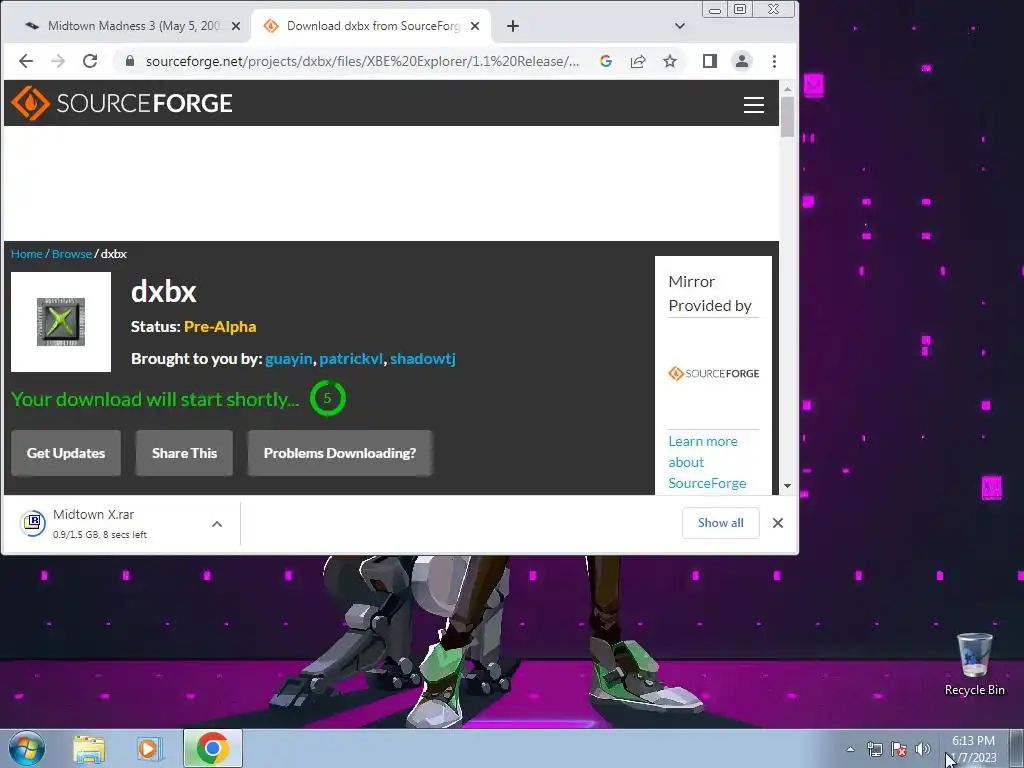Open the Chrome side panel
Image resolution: width=1024 pixels, height=768 pixels.
click(x=710, y=61)
